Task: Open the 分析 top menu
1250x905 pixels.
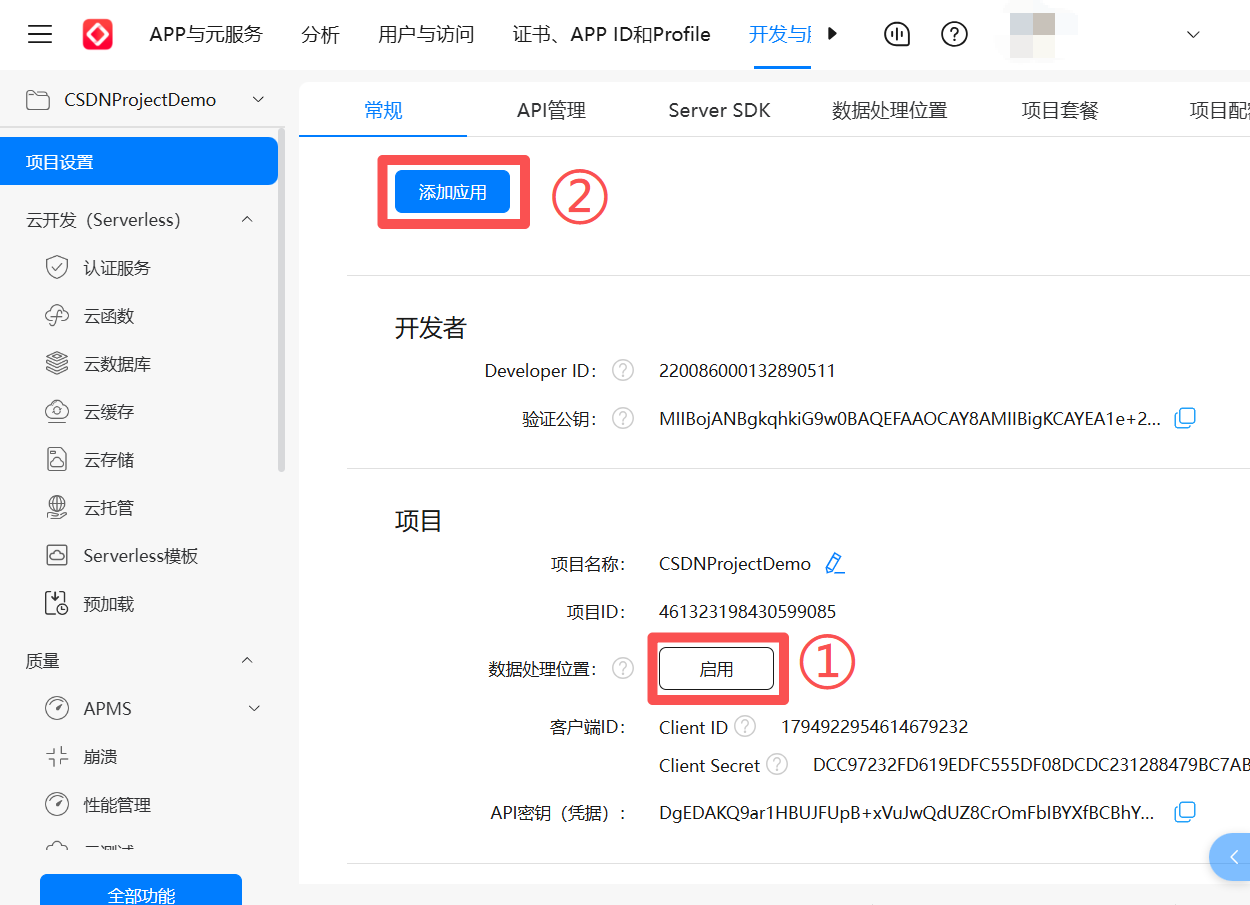Action: 320,35
